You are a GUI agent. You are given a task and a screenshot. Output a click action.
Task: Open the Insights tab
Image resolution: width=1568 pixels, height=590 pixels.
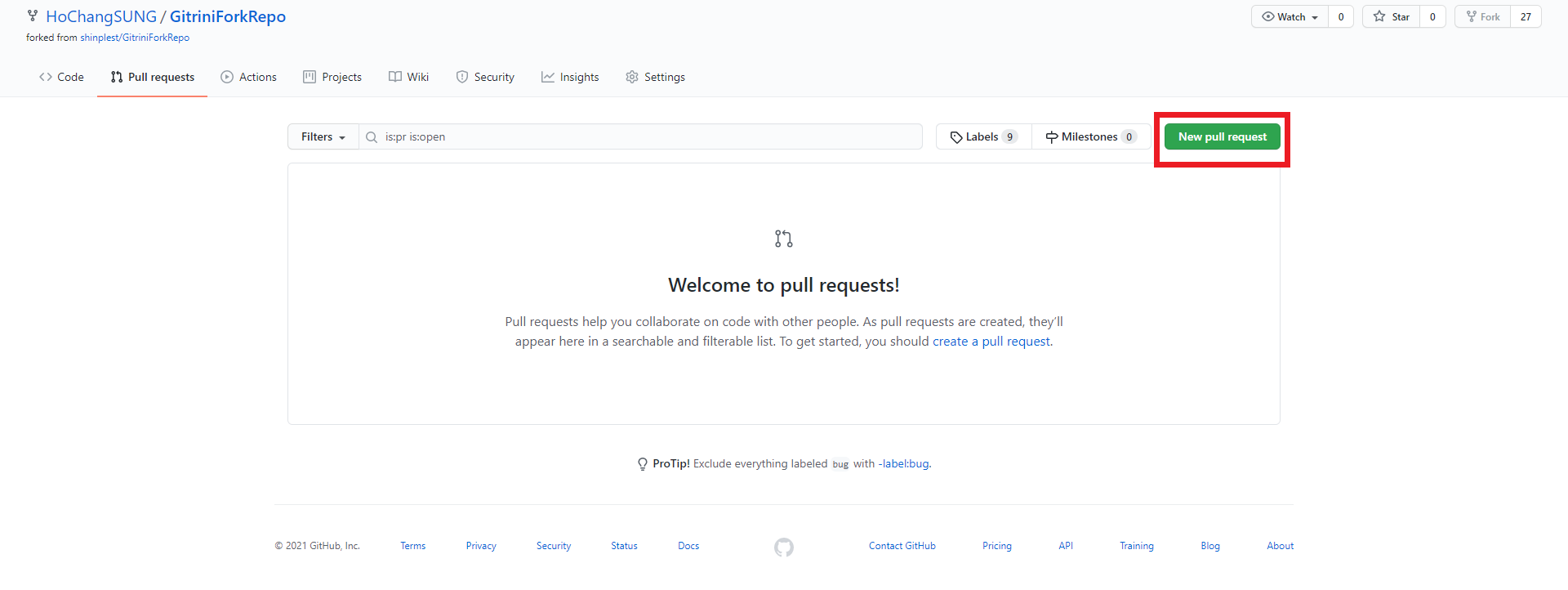570,77
